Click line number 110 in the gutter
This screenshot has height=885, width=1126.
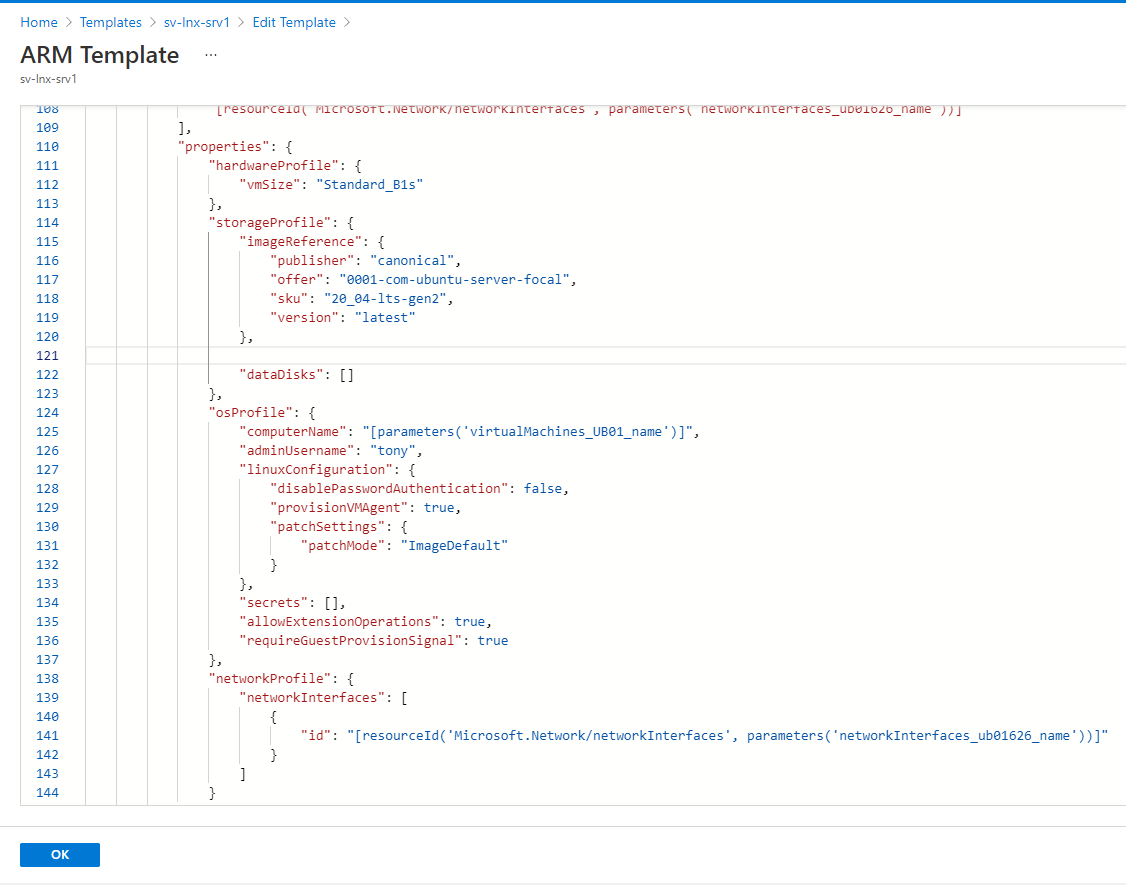[47, 147]
